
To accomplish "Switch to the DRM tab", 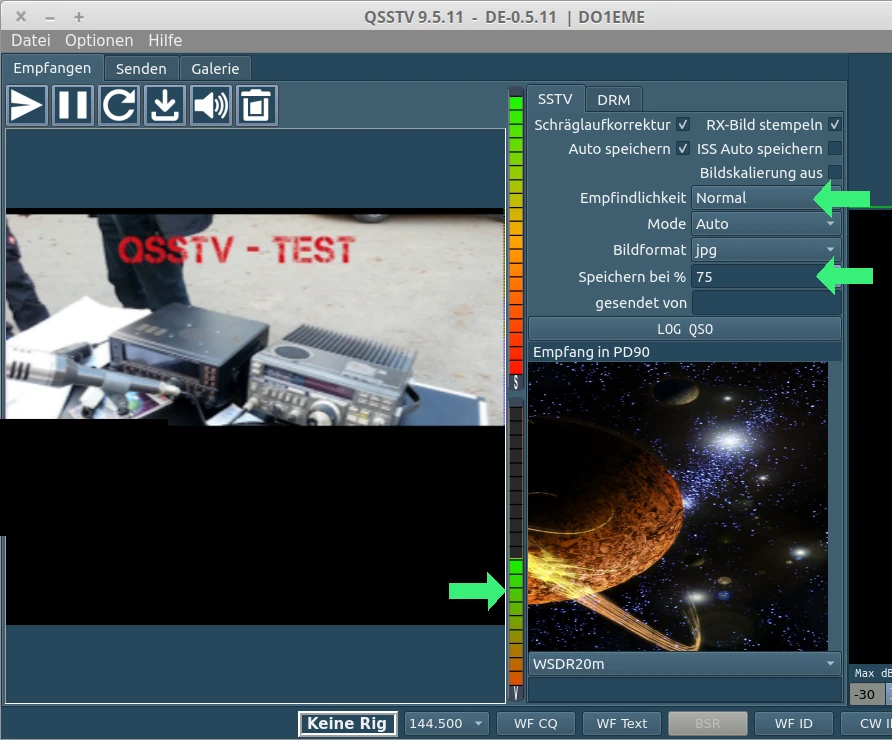I will (613, 99).
